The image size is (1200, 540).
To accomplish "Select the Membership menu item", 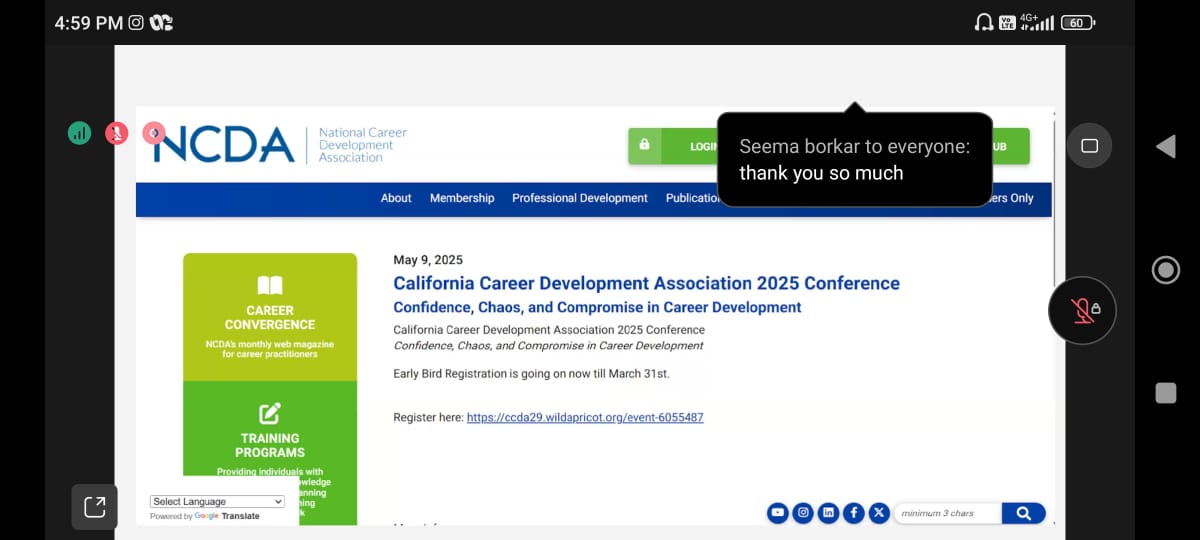I will tap(462, 198).
